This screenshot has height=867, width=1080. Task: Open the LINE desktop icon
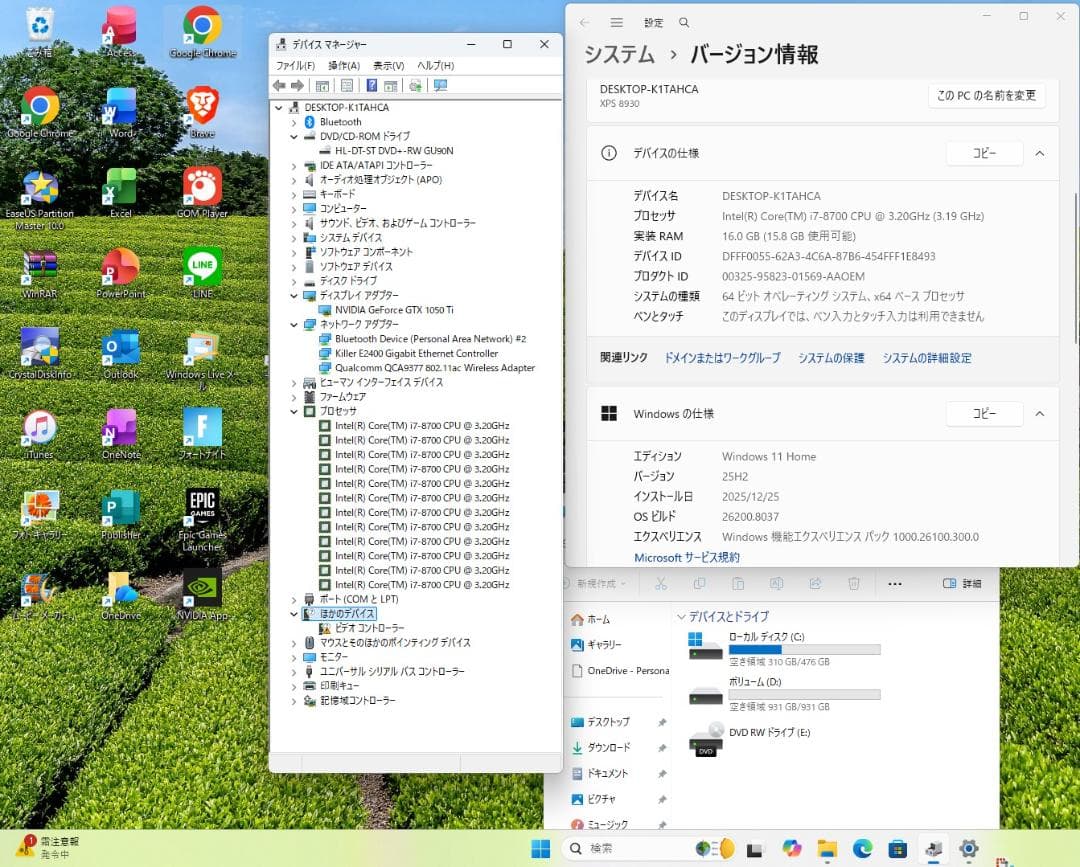pyautogui.click(x=202, y=273)
